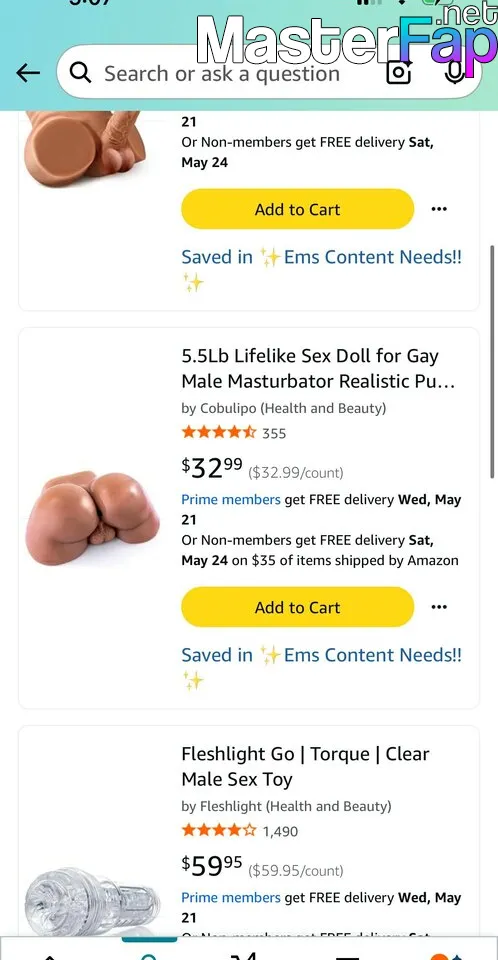Add the $32.99 Cobulipo item to cart
The width and height of the screenshot is (498, 960).
(298, 607)
